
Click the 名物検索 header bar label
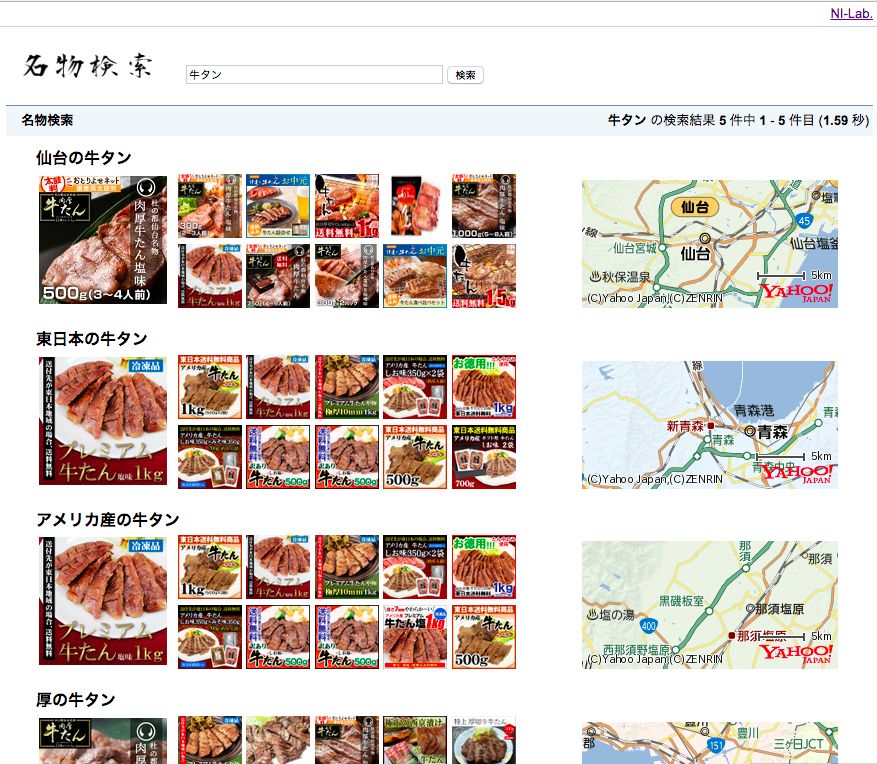pyautogui.click(x=48, y=120)
